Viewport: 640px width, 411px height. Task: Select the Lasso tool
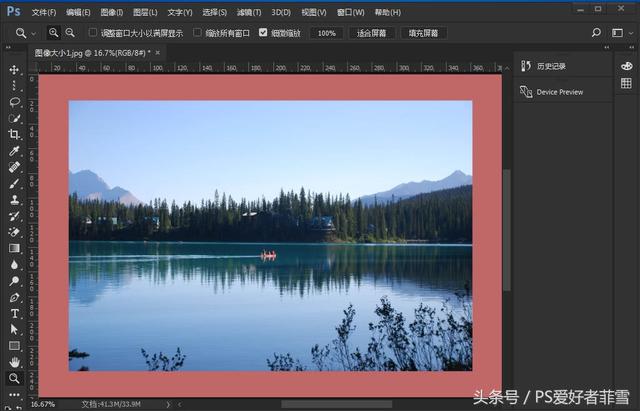[14, 102]
